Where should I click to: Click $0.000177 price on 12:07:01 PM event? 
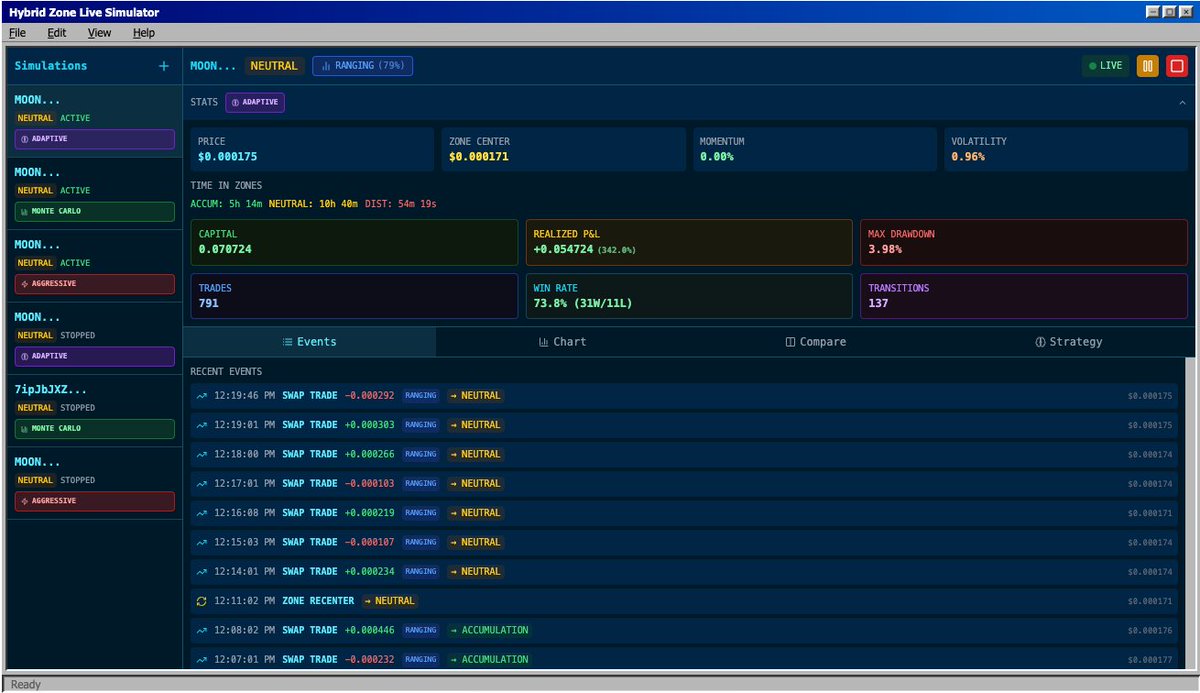[x=1150, y=660]
